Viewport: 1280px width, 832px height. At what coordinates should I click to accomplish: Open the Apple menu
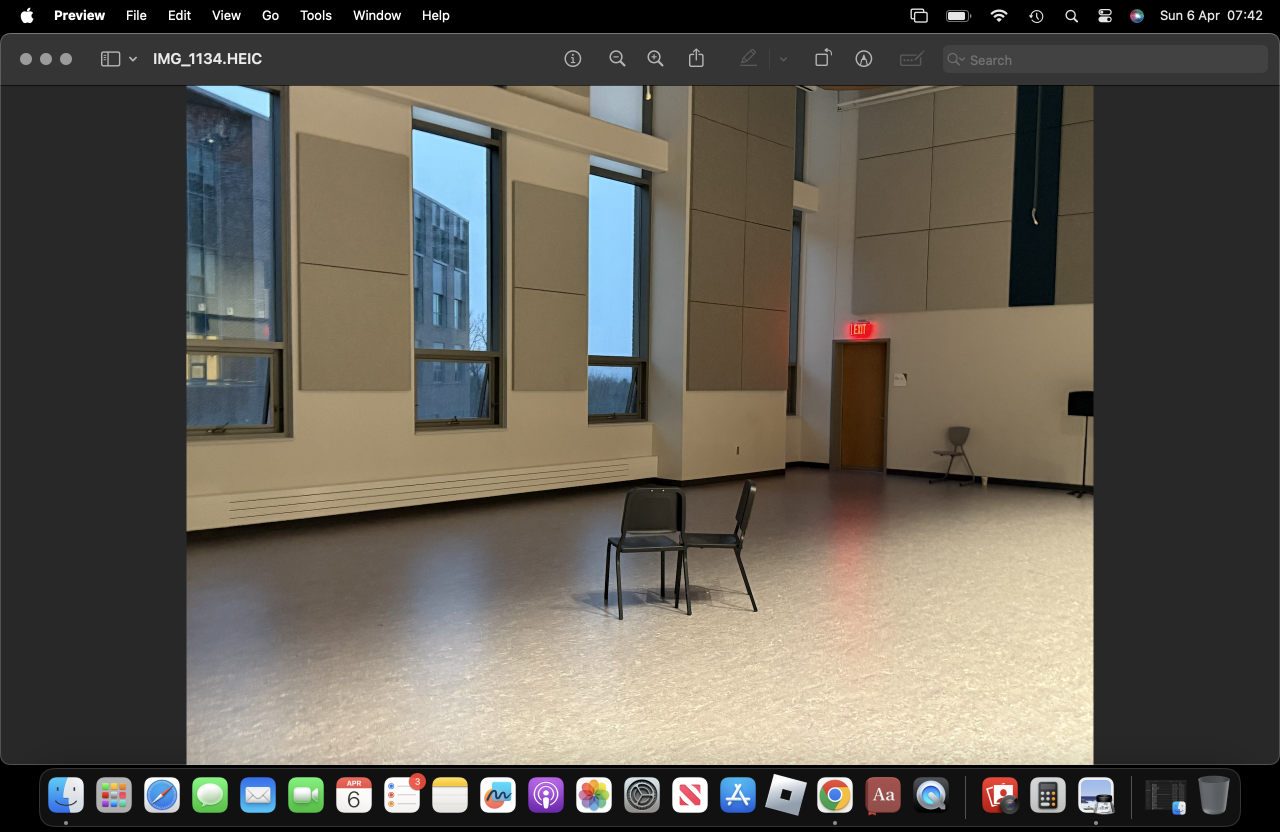[27, 15]
